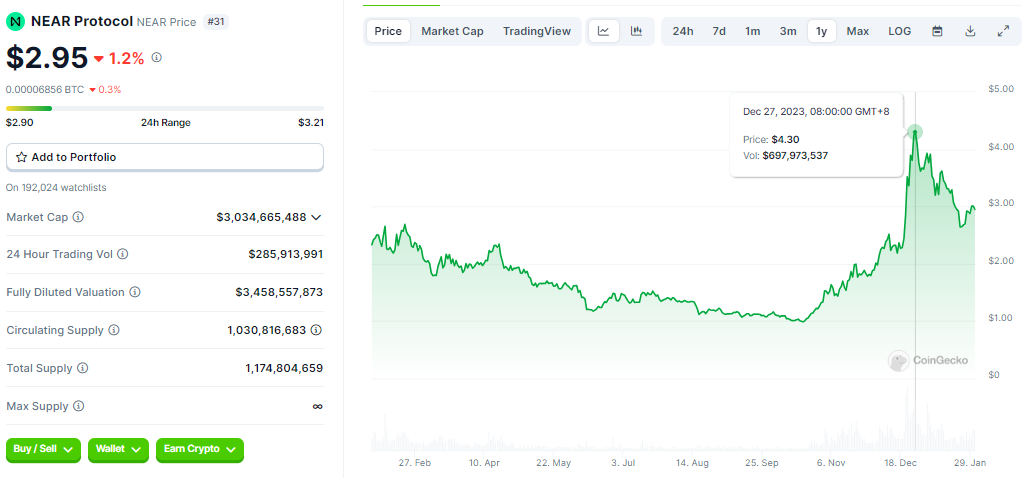Click the infinity Max Supply value
This screenshot has width=1025, height=478.
pyautogui.click(x=317, y=406)
